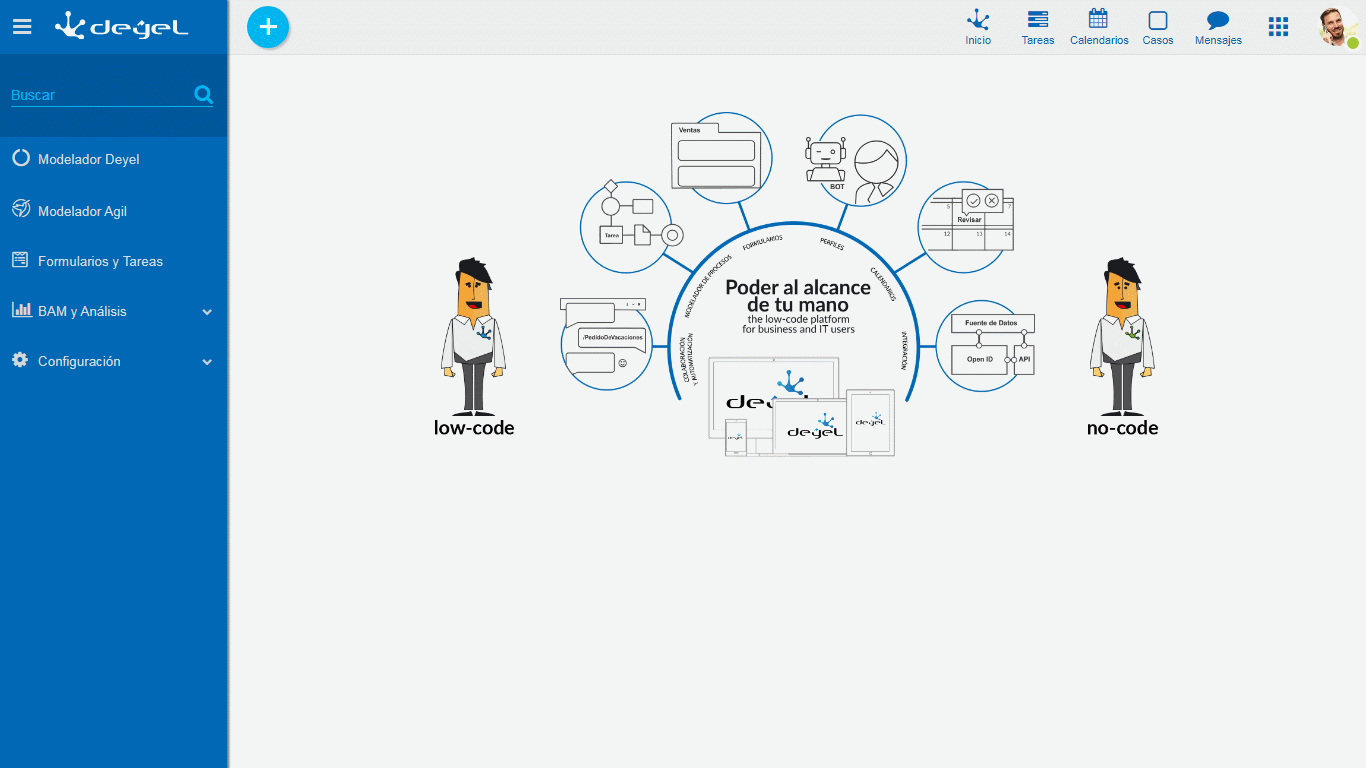Click the Fuente de Datos integration circle
1366x768 pixels.
[x=983, y=346]
